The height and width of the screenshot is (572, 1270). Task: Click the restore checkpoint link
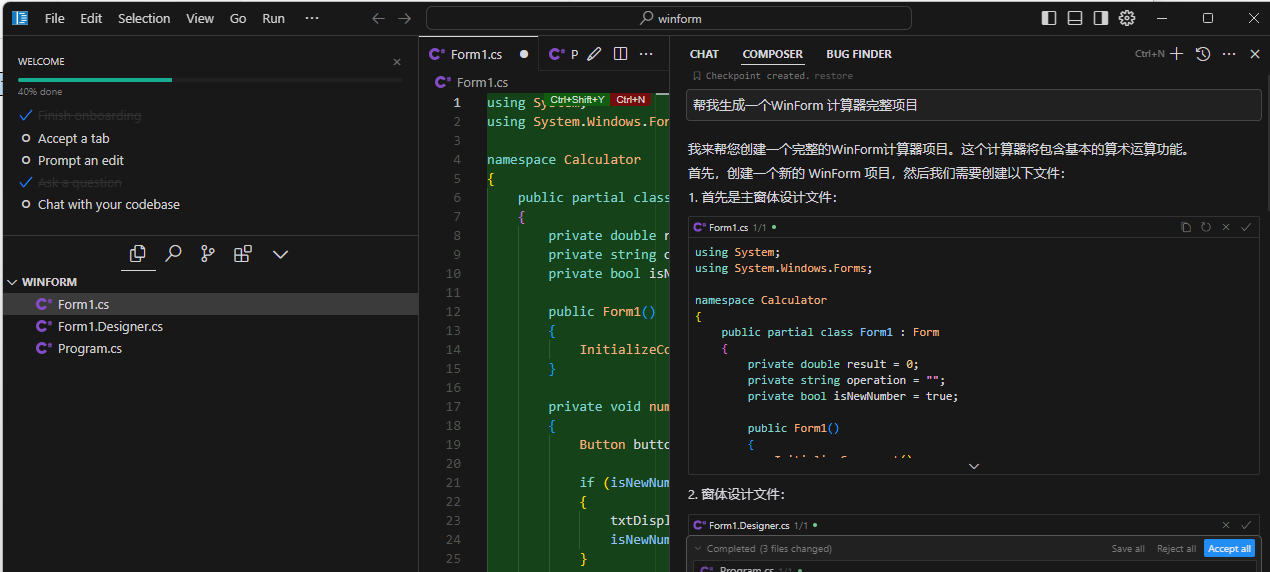834,76
